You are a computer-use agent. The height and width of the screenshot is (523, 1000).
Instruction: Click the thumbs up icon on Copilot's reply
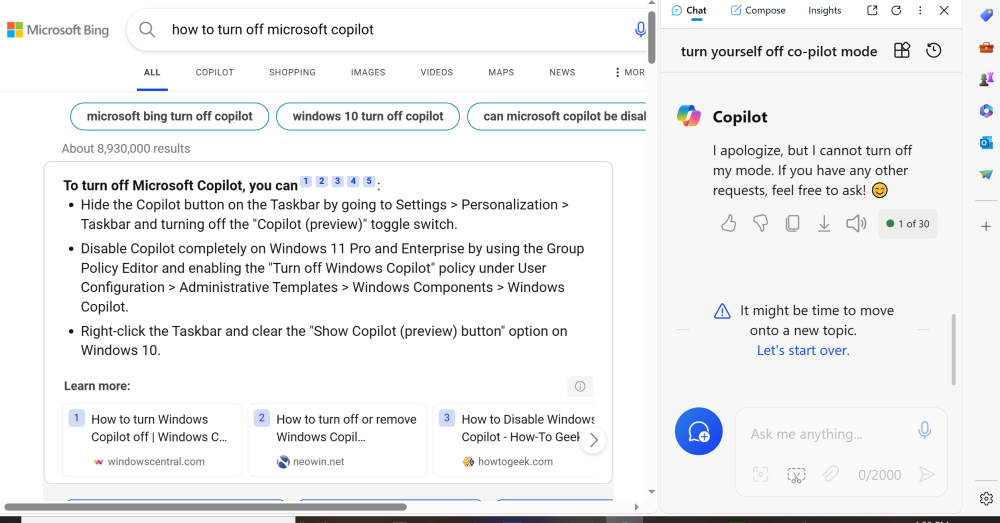(x=728, y=224)
